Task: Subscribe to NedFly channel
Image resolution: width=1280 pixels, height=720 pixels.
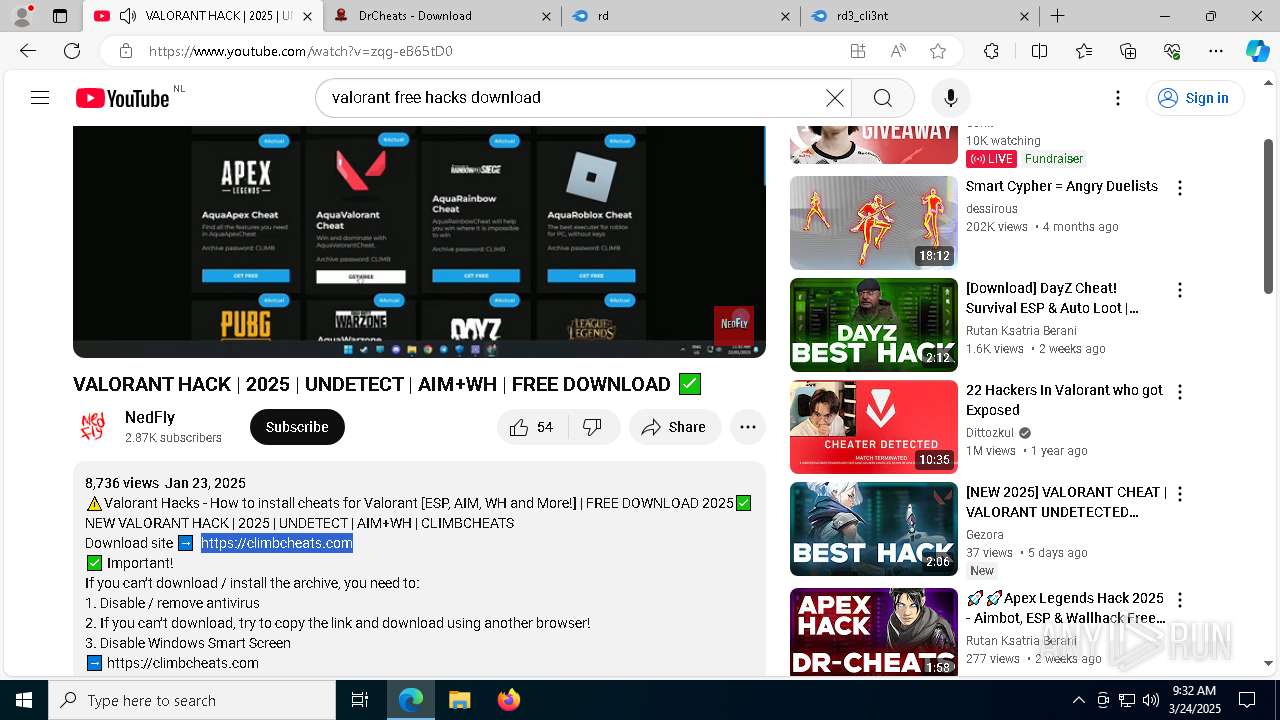Action: tap(297, 427)
